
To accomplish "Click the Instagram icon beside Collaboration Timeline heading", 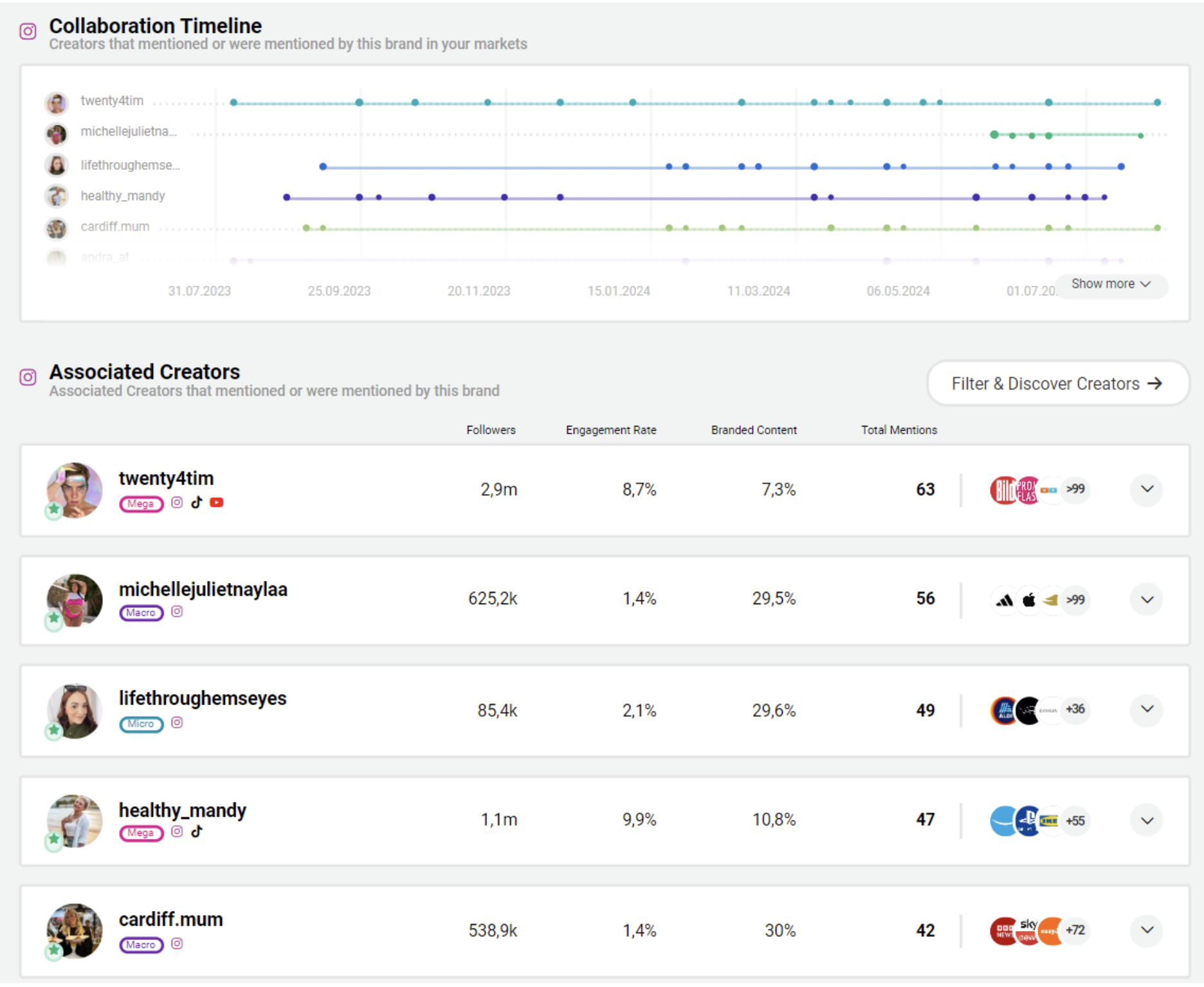I will click(x=28, y=31).
